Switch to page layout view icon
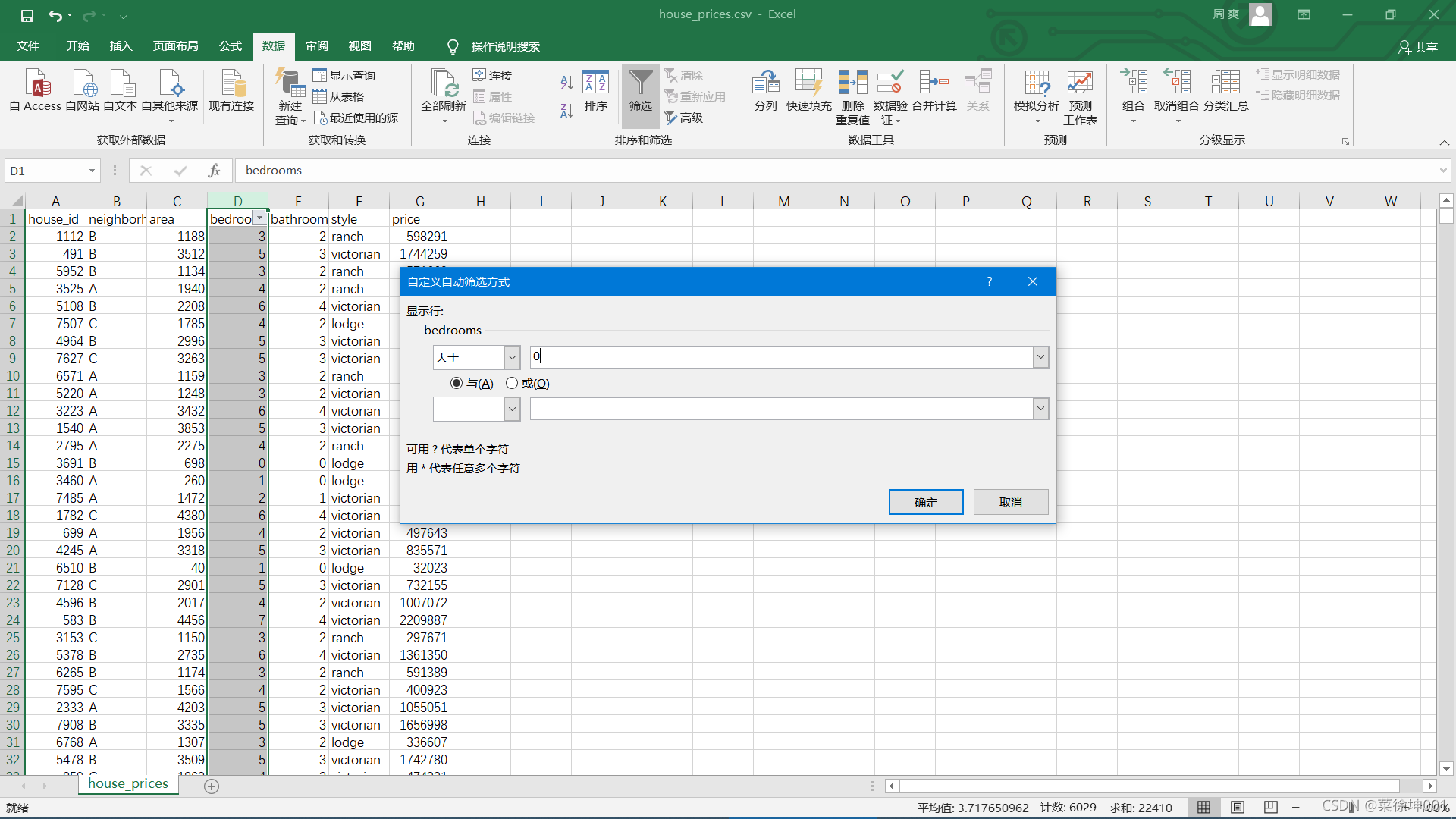1456x819 pixels. point(1238,808)
